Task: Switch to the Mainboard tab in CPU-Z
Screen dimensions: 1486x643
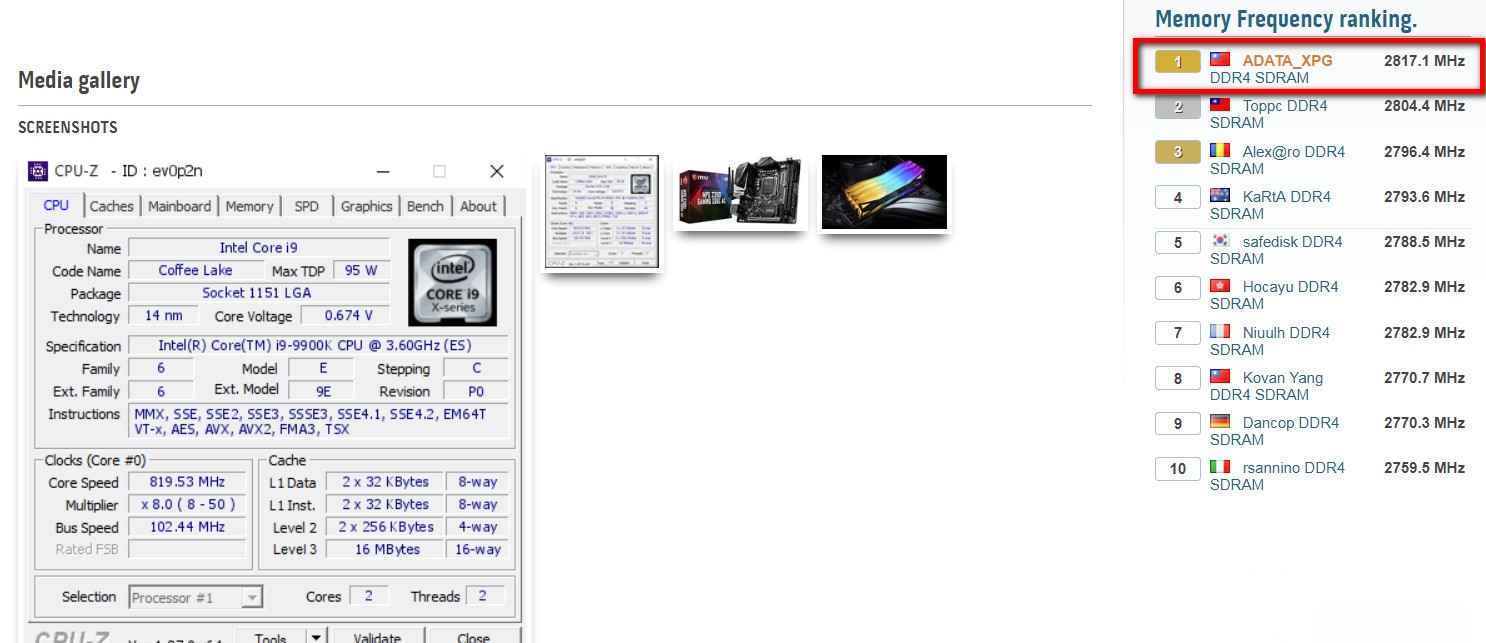Action: (x=180, y=206)
